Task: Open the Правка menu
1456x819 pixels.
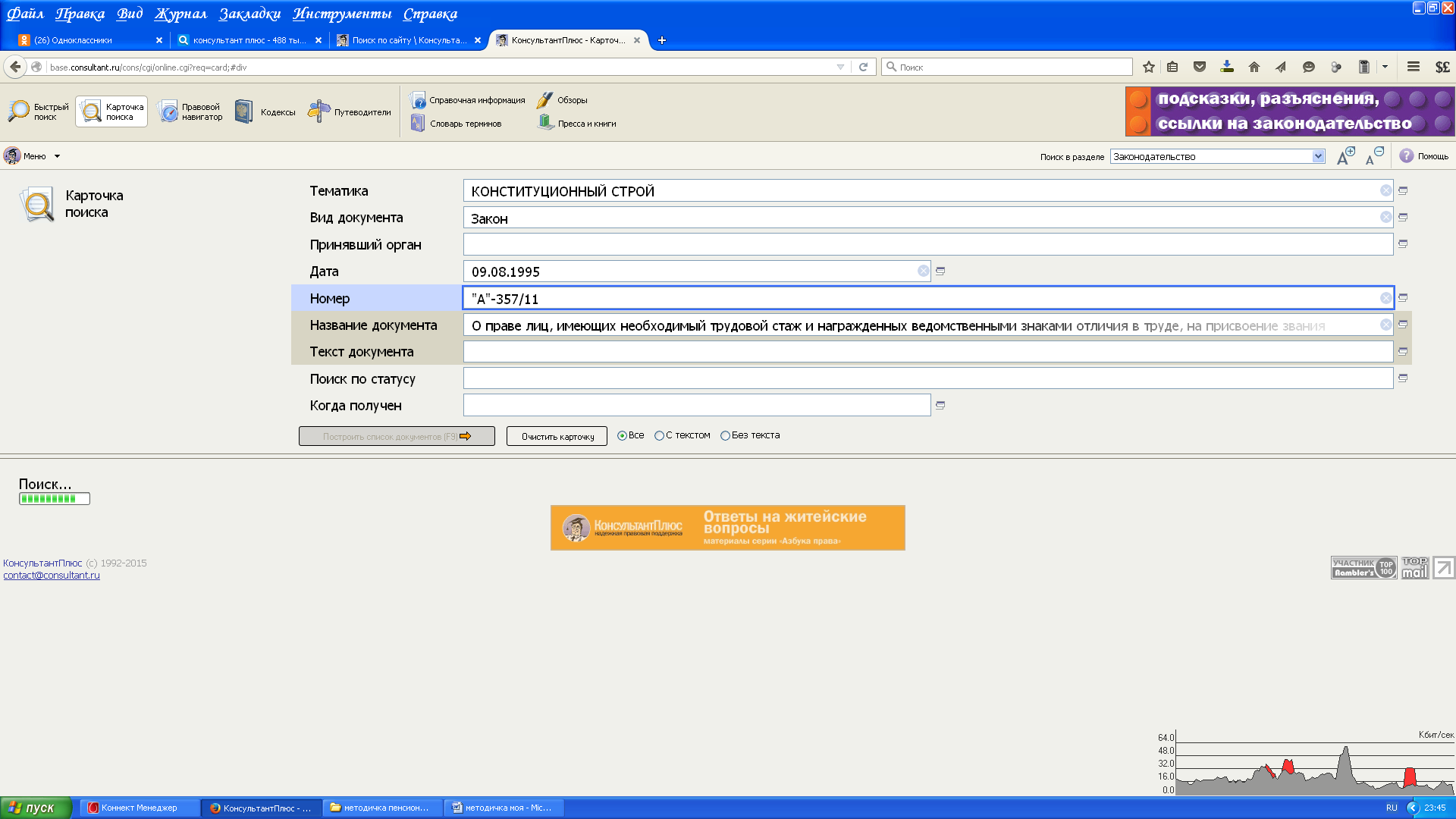Action: coord(80,14)
